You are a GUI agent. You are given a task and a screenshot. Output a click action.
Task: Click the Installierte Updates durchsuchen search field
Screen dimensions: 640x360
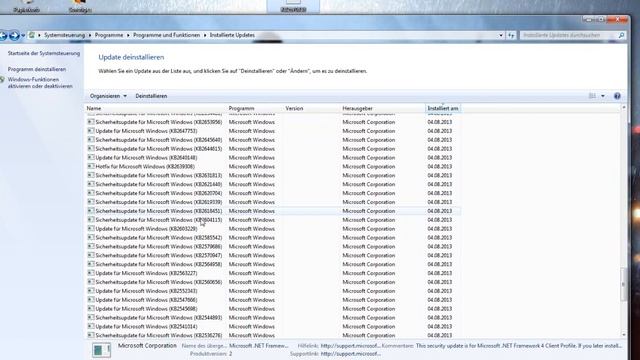click(x=569, y=36)
